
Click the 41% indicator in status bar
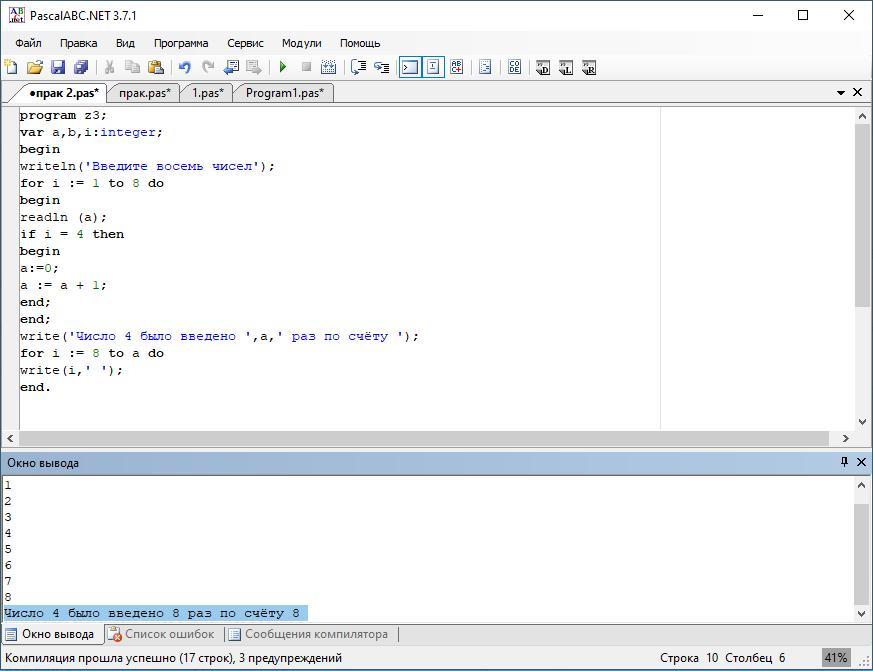tap(836, 658)
